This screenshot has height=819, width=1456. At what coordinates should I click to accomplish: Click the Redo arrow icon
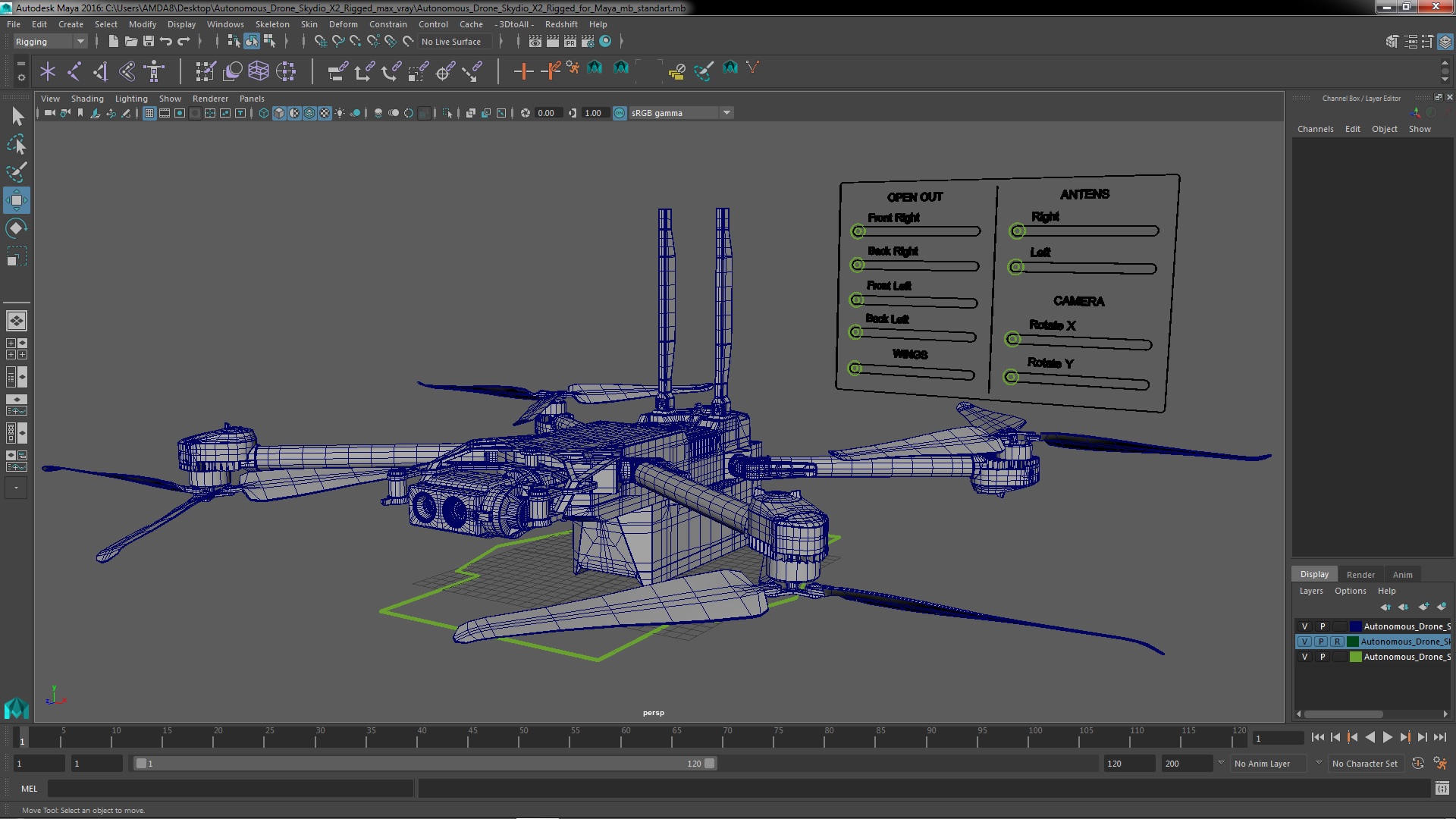click(184, 42)
